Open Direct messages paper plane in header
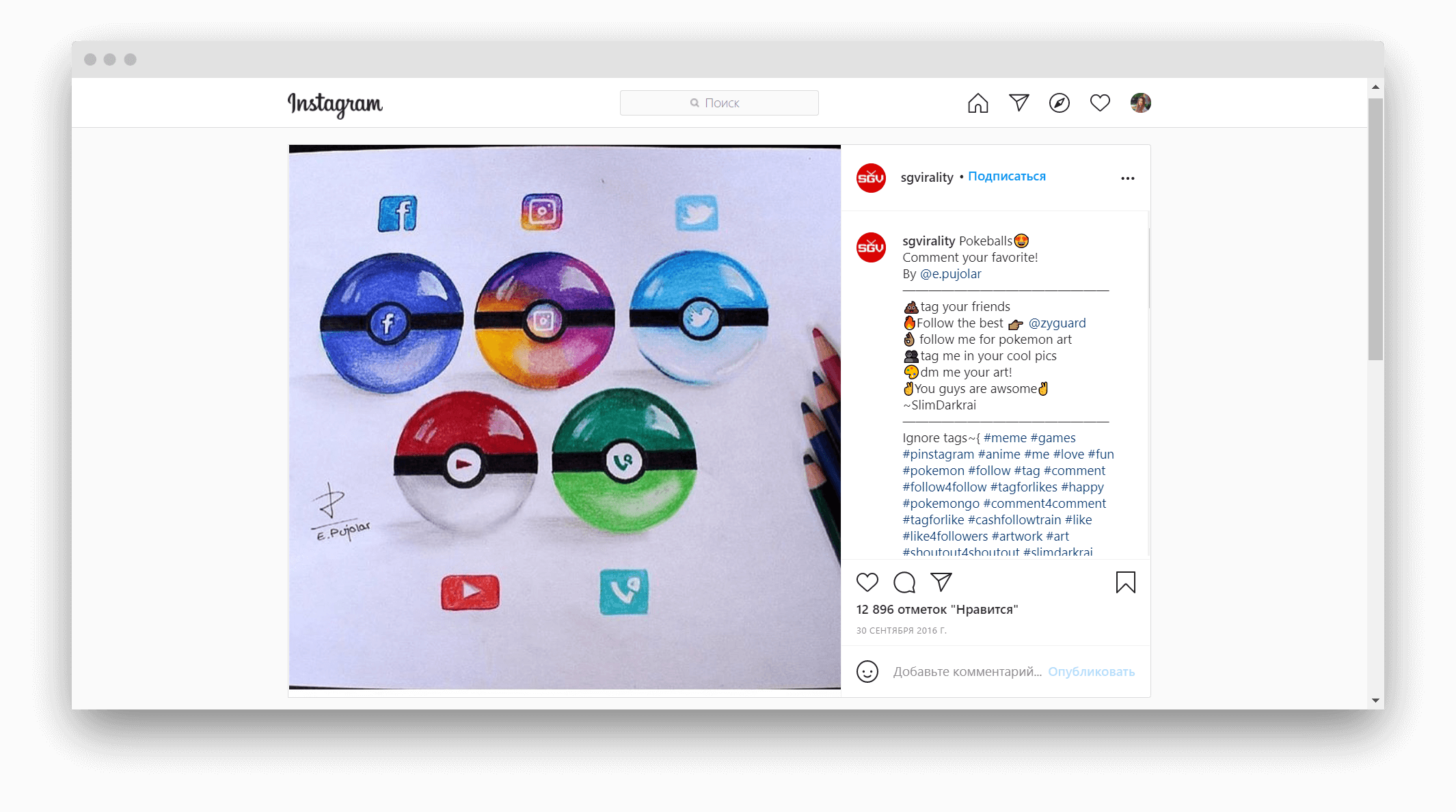 (1019, 103)
